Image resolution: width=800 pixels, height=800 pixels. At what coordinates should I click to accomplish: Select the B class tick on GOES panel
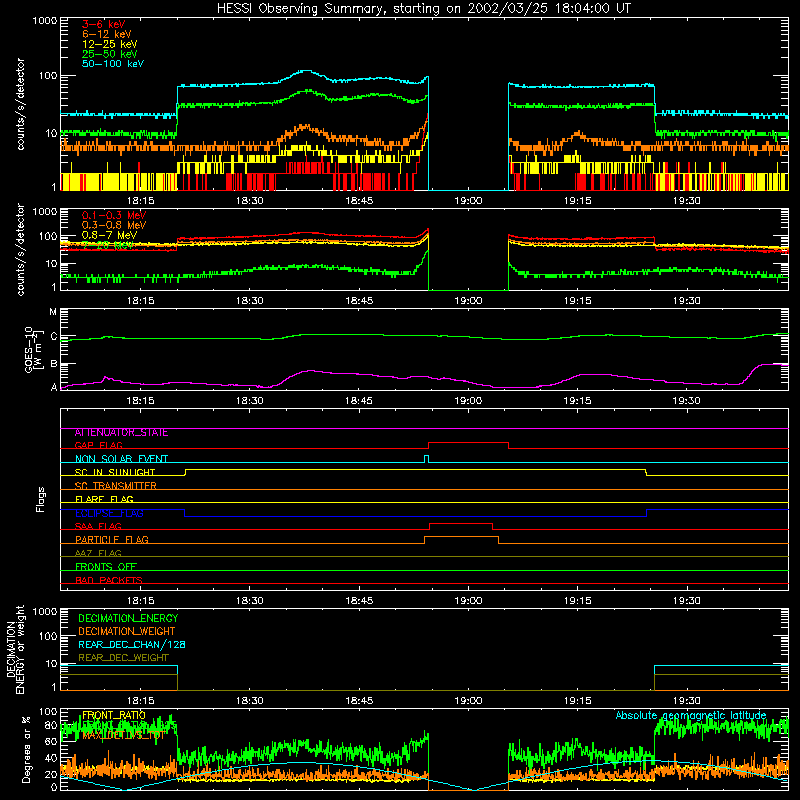pyautogui.click(x=54, y=364)
